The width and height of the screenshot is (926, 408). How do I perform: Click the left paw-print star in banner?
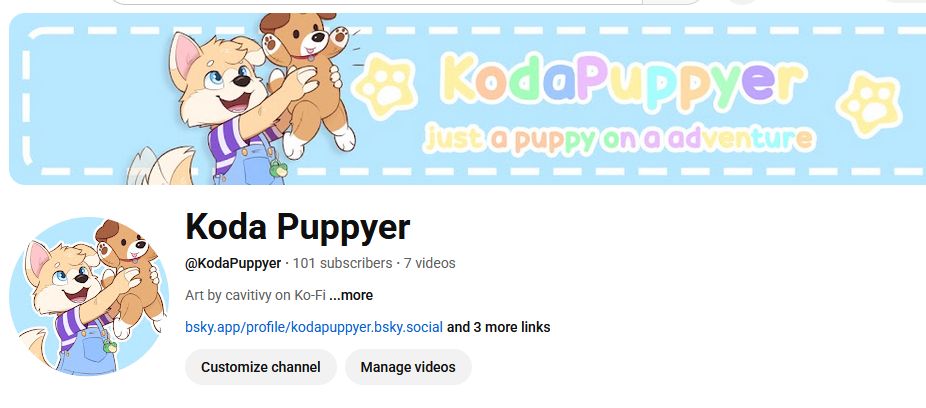pos(385,87)
